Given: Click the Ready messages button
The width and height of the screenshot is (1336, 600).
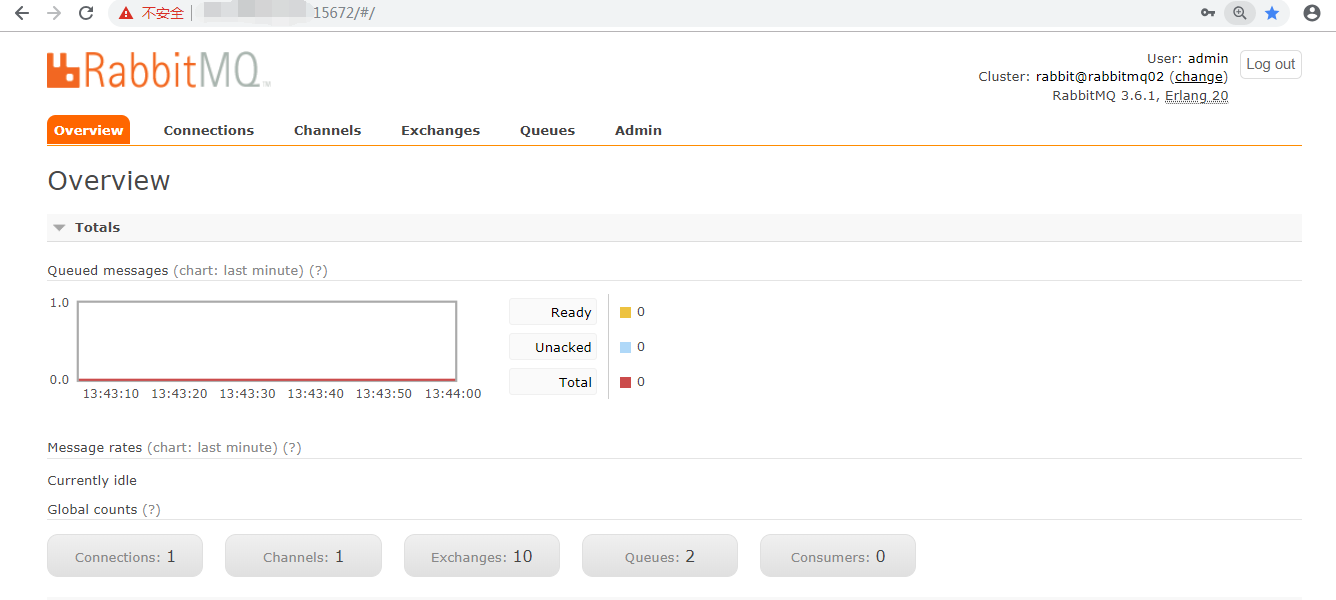Looking at the screenshot, I should [552, 311].
